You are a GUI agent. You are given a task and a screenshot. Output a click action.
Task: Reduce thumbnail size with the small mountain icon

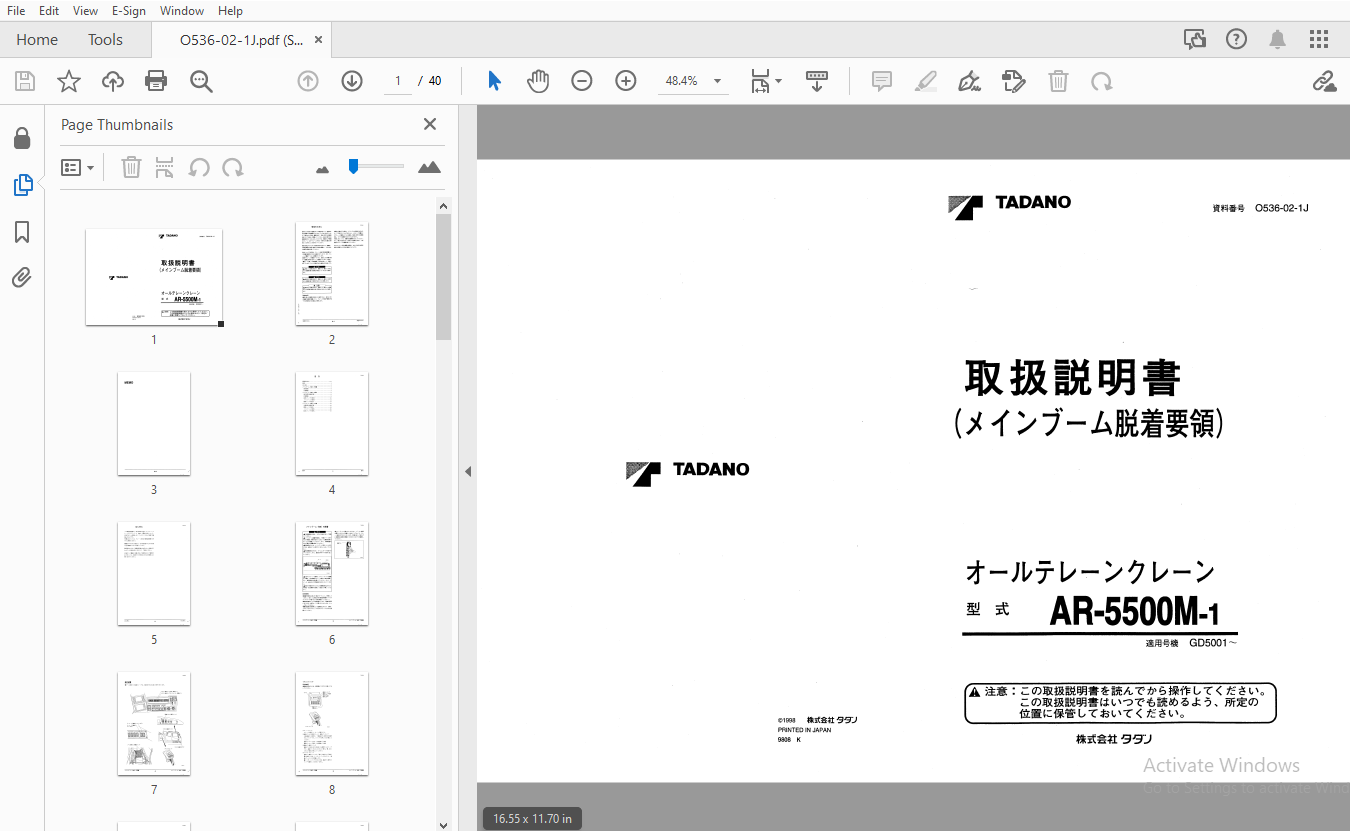322,169
